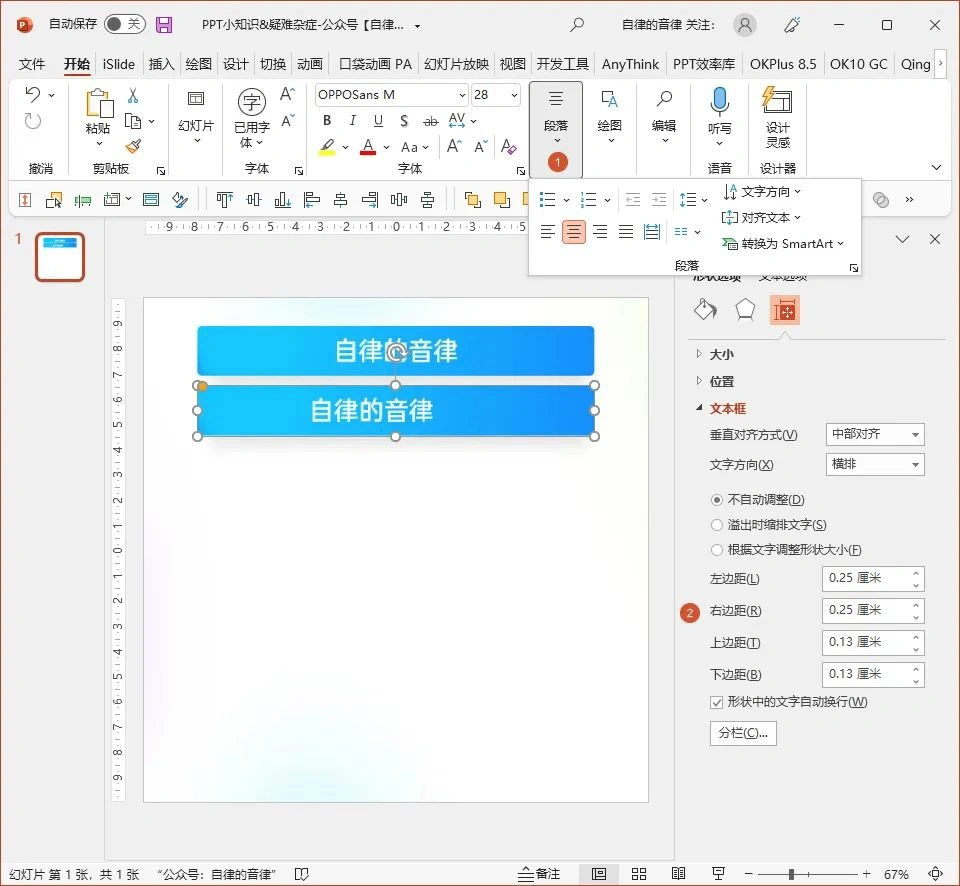Select the 文本框 text options icon in panel
Screen dimensions: 960x886
click(785, 310)
